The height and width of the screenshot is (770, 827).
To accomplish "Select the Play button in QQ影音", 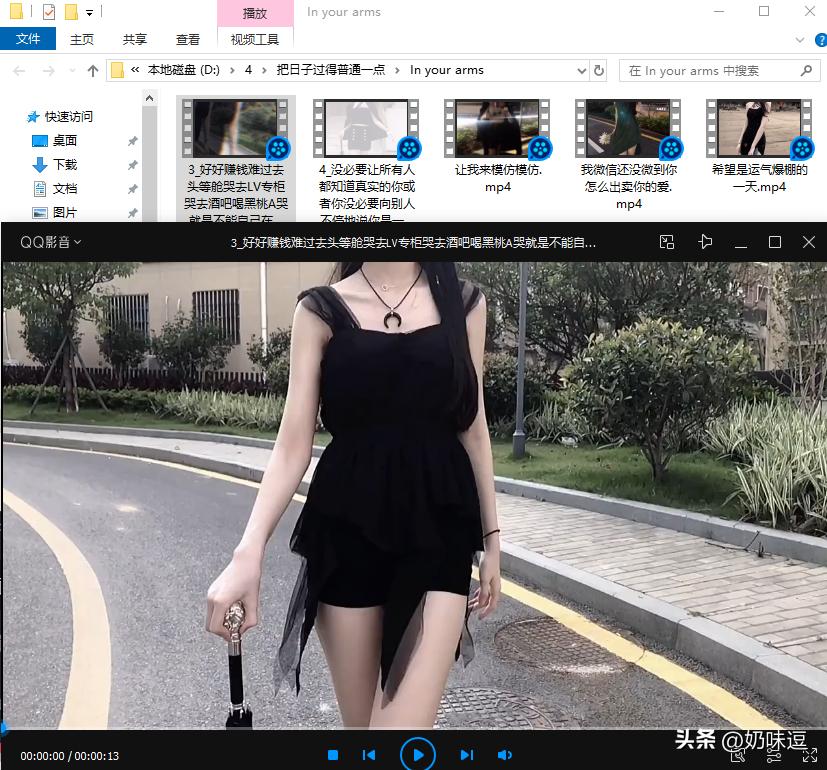I will coord(418,754).
